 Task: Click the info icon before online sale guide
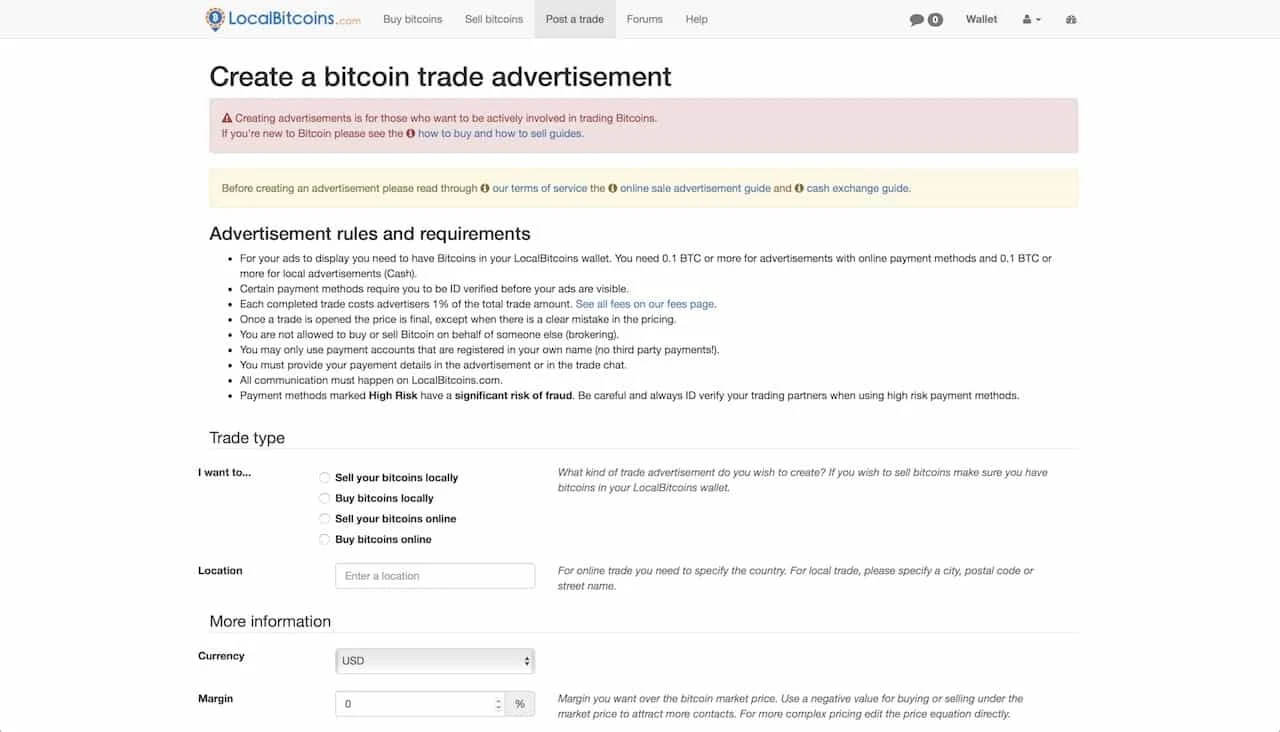click(x=613, y=188)
